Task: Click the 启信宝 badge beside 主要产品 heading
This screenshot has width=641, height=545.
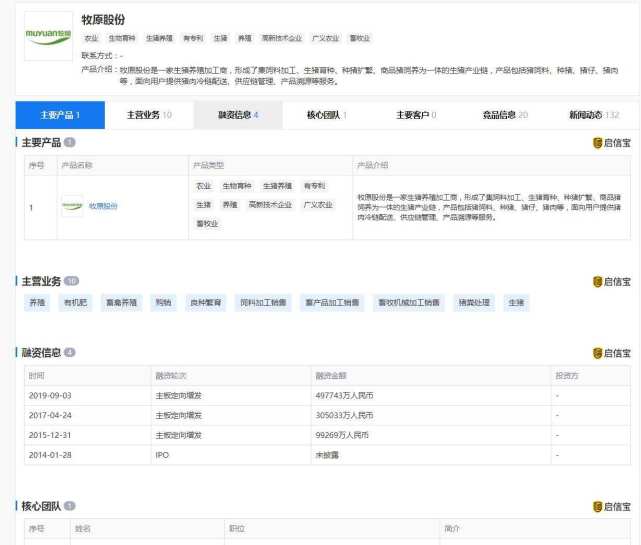Action: (612, 143)
